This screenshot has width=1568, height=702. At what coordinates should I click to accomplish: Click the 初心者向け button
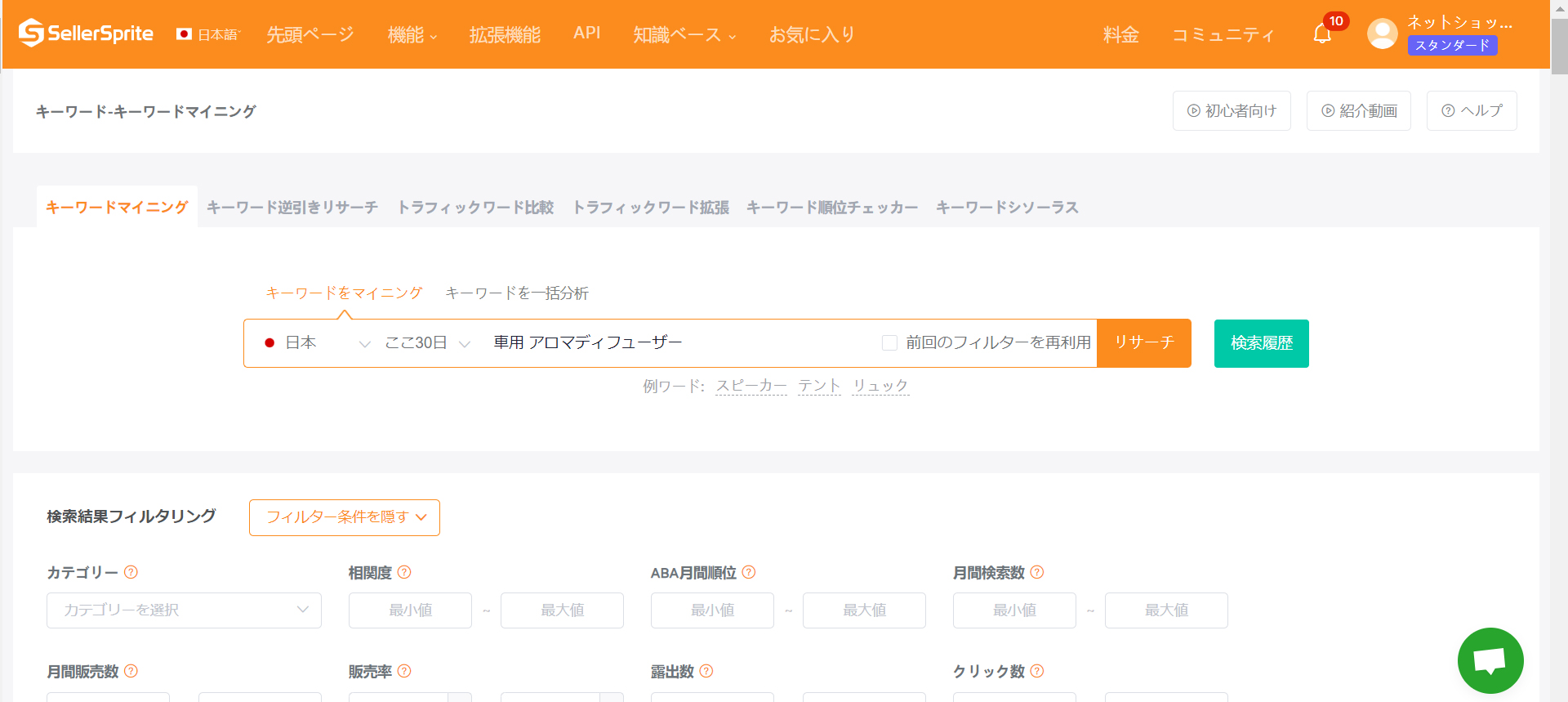point(1232,110)
